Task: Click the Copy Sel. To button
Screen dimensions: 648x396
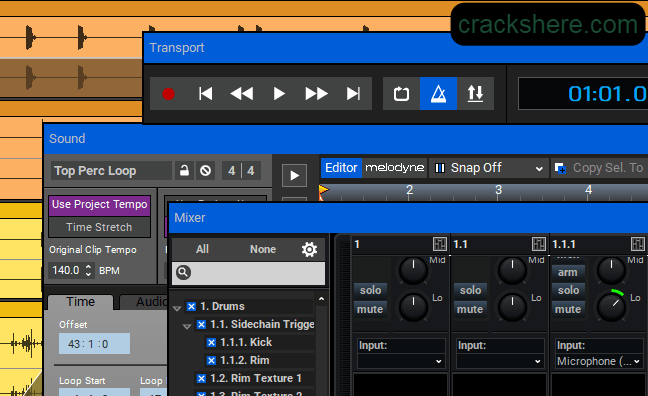Action: pyautogui.click(x=600, y=168)
